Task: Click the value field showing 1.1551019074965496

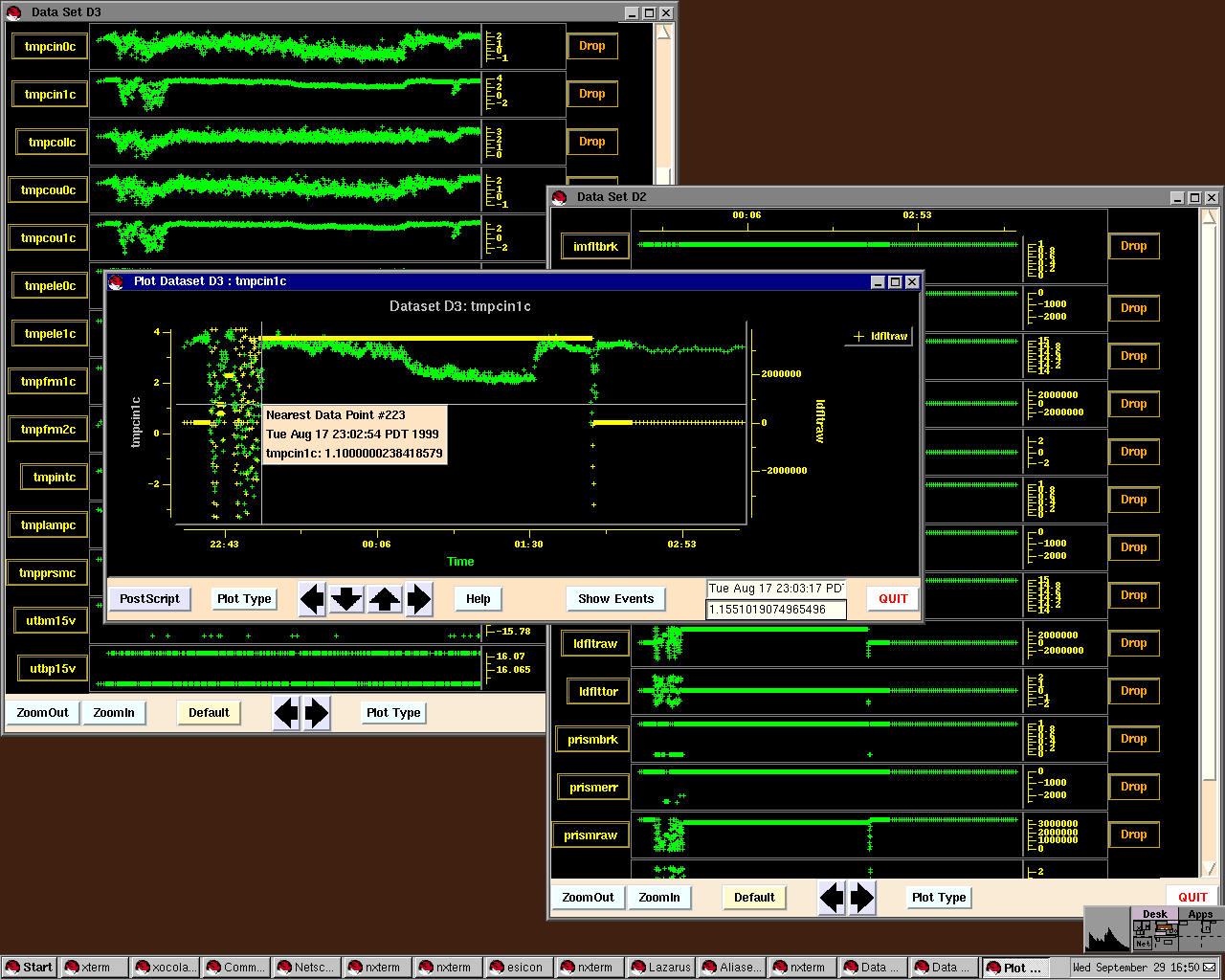Action: 776,610
